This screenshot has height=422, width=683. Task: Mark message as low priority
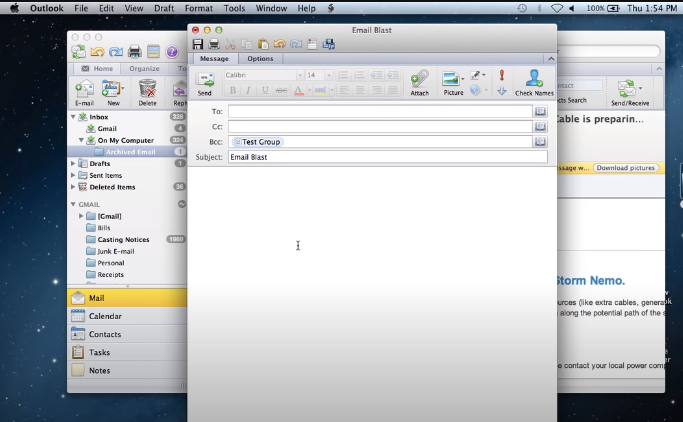point(502,91)
